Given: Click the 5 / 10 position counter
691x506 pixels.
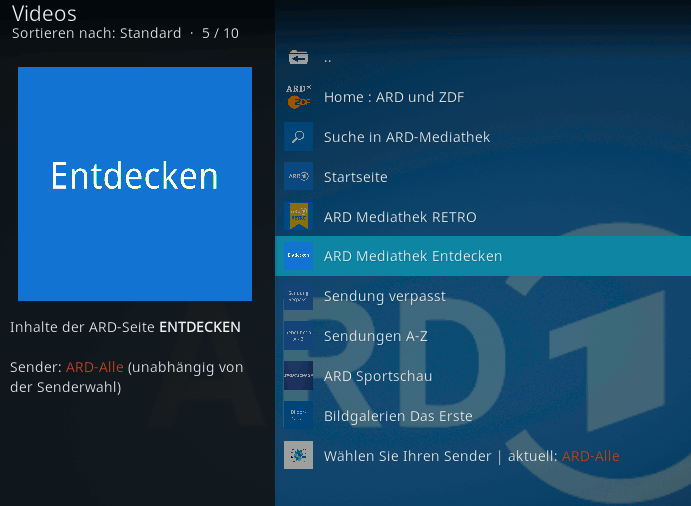Looking at the screenshot, I should [x=220, y=33].
